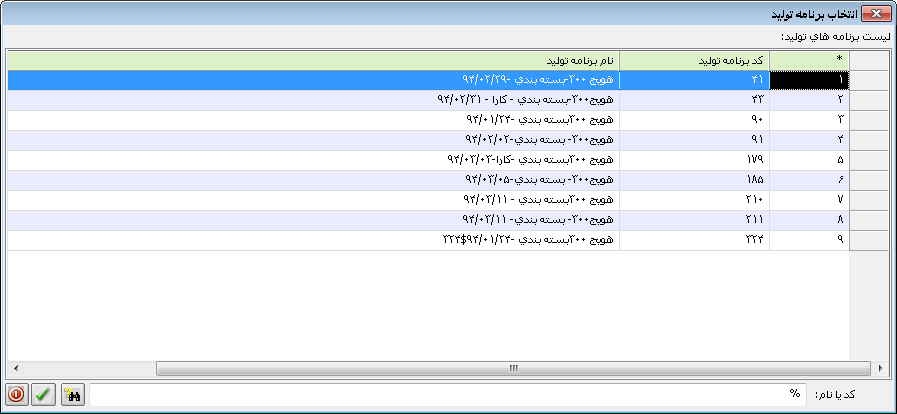Select row with production code ۲۲۴
The width and height of the screenshot is (897, 414).
(x=694, y=240)
